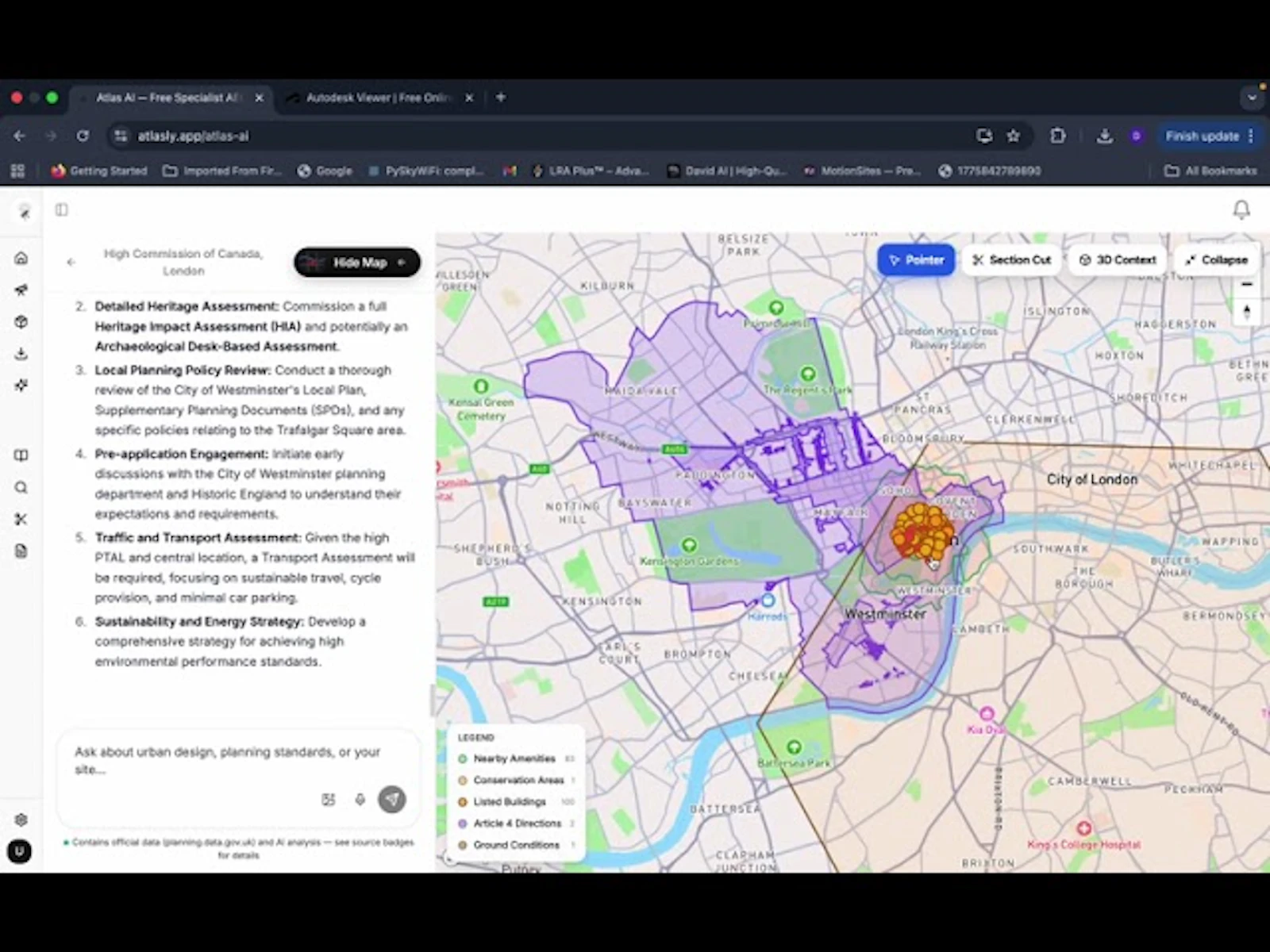The width and height of the screenshot is (1270, 952).
Task: Click the rocket icon in left sidebar
Action: click(x=21, y=290)
